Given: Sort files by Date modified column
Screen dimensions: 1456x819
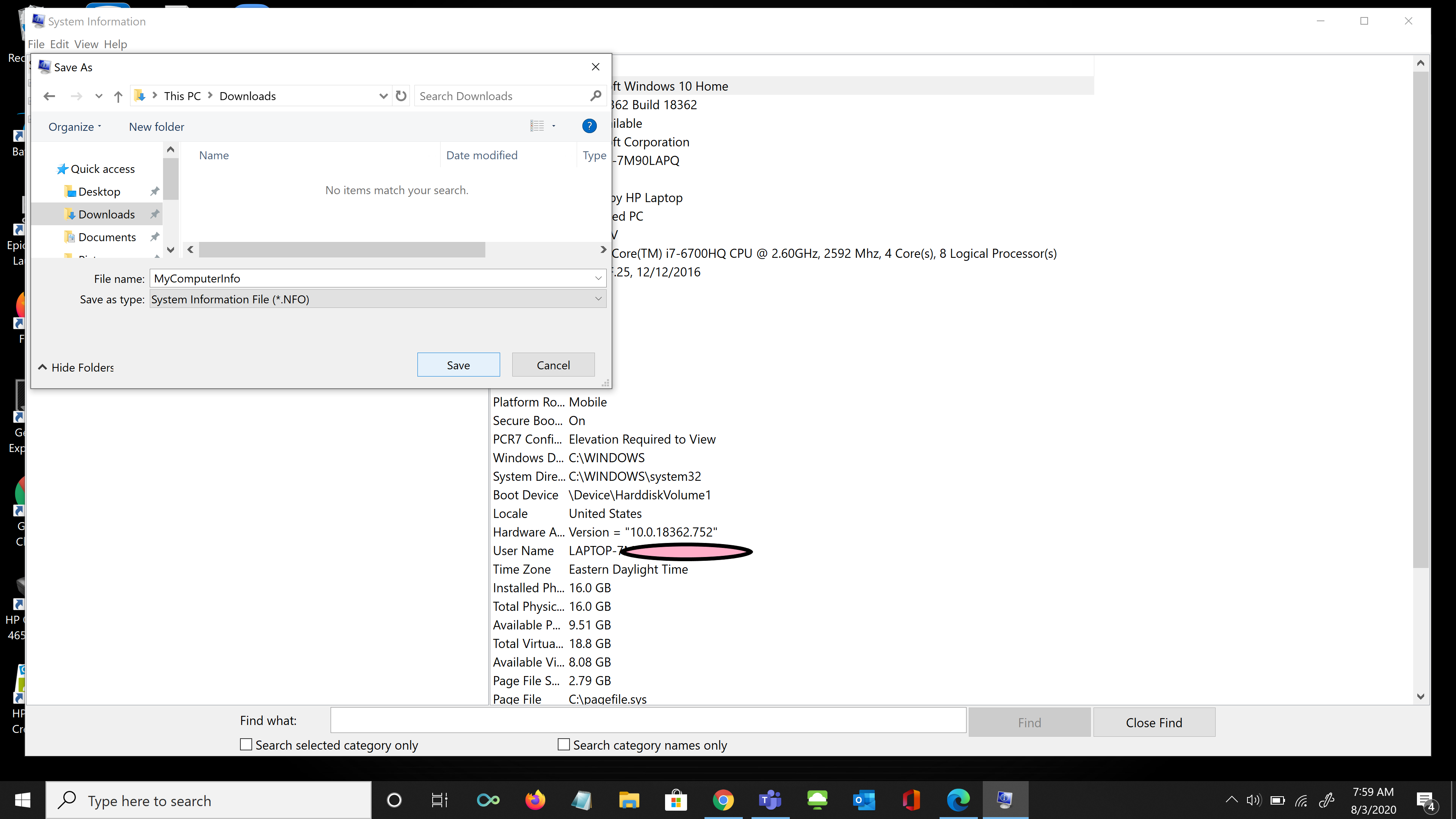Looking at the screenshot, I should pos(482,155).
